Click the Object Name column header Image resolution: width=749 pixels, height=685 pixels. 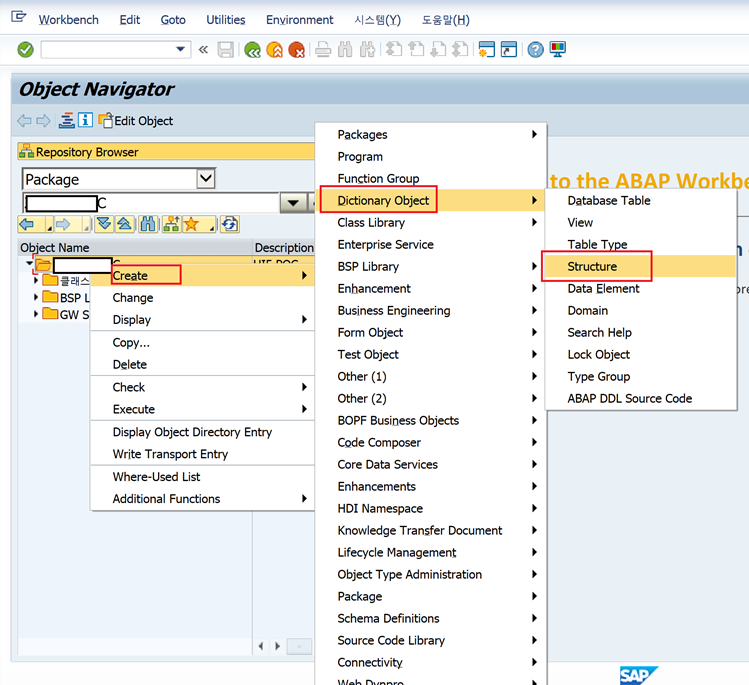click(x=135, y=247)
